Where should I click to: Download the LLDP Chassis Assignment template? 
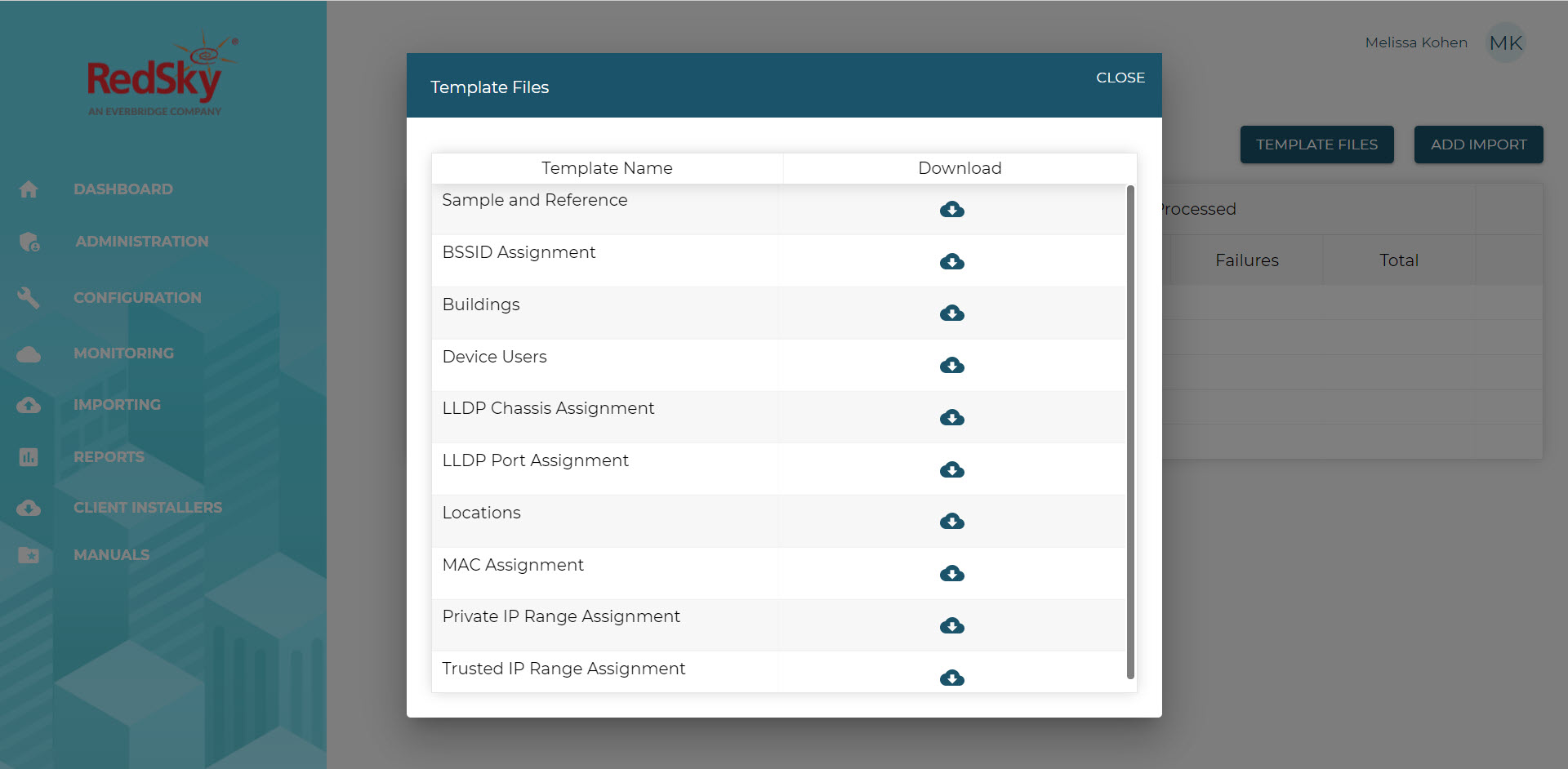(x=952, y=417)
